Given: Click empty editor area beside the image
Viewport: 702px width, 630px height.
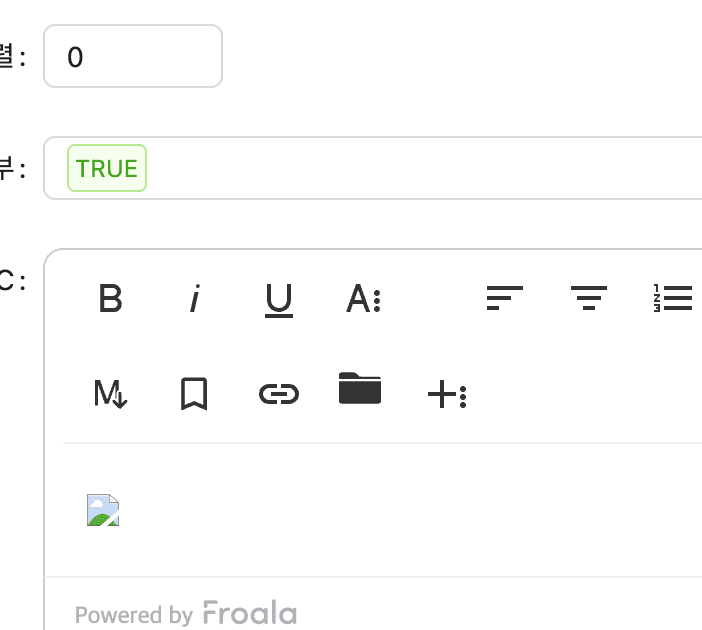Looking at the screenshot, I should [400, 510].
